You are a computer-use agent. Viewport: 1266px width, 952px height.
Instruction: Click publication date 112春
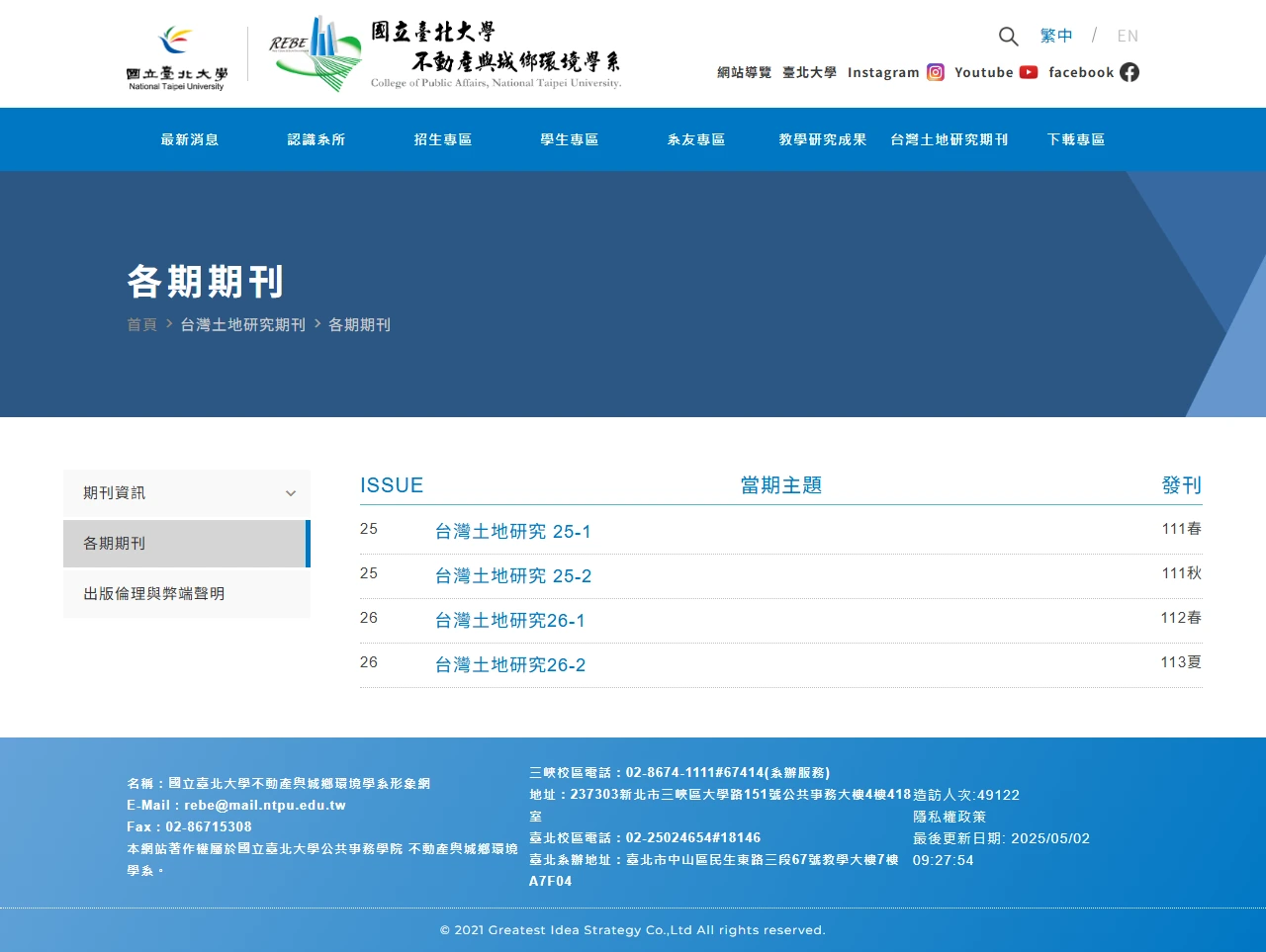1181,618
